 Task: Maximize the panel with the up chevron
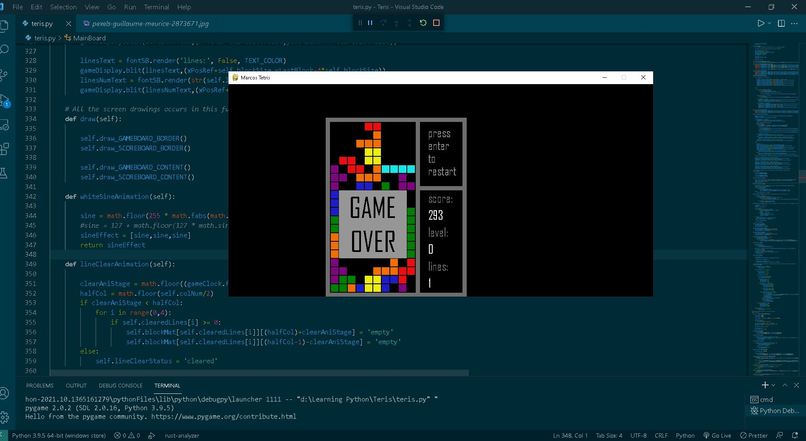785,385
